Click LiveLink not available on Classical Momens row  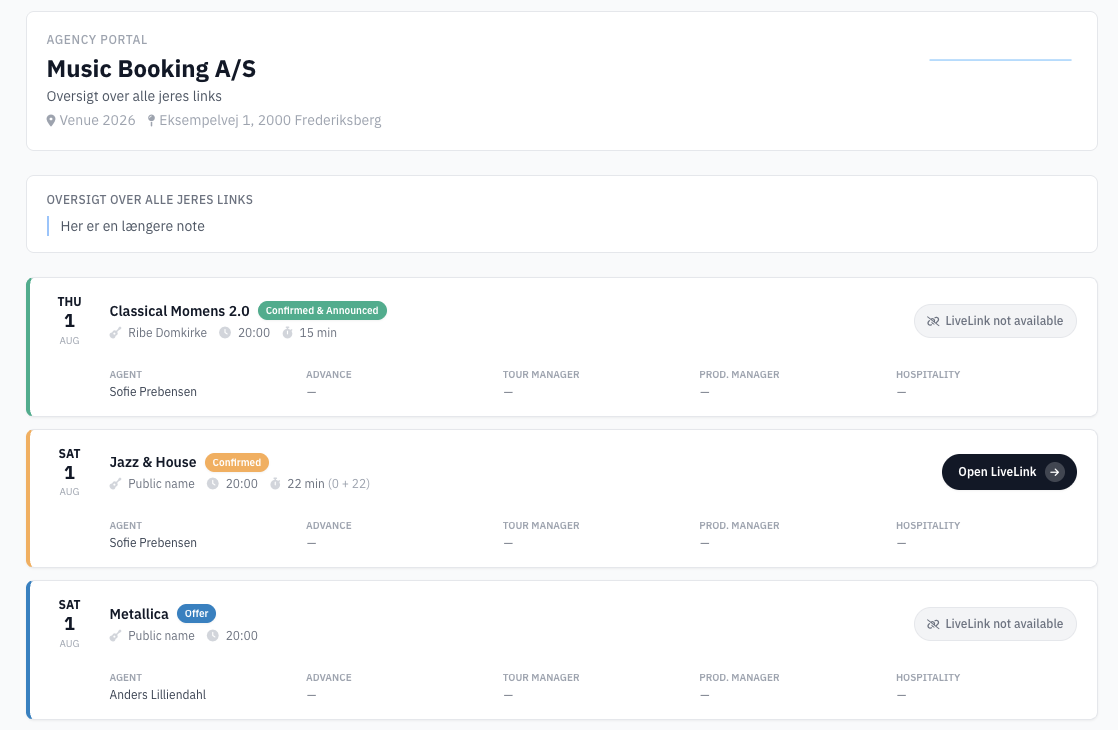(995, 321)
